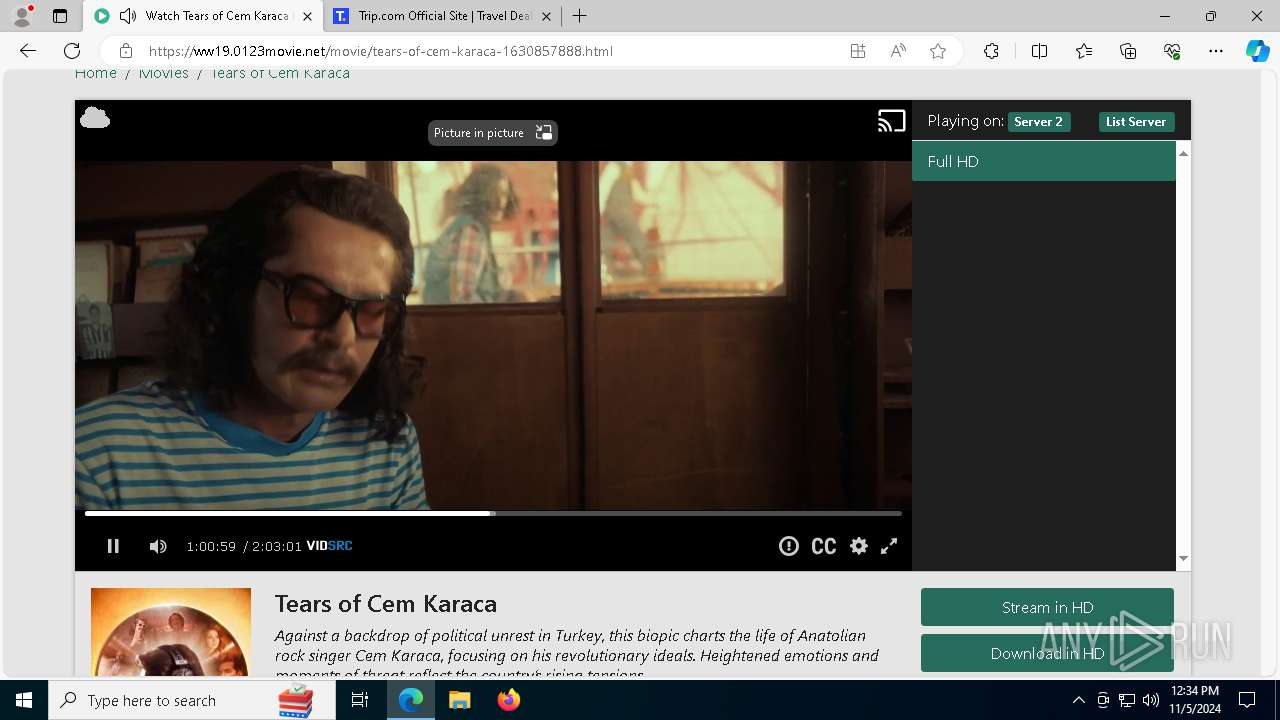Viewport: 1280px width, 720px height.
Task: Open the Copilot sidebar
Action: click(1257, 51)
